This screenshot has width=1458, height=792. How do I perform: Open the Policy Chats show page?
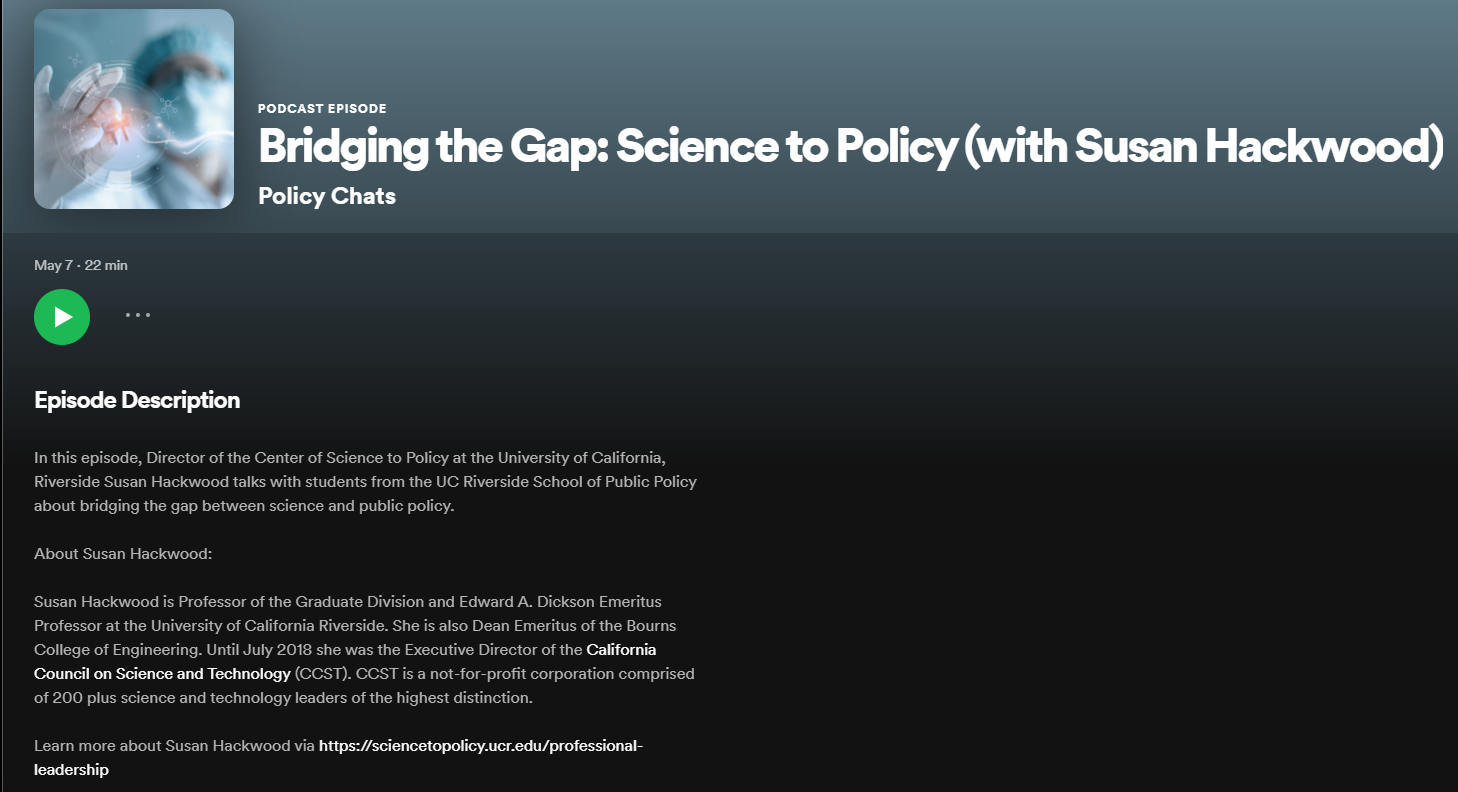327,196
